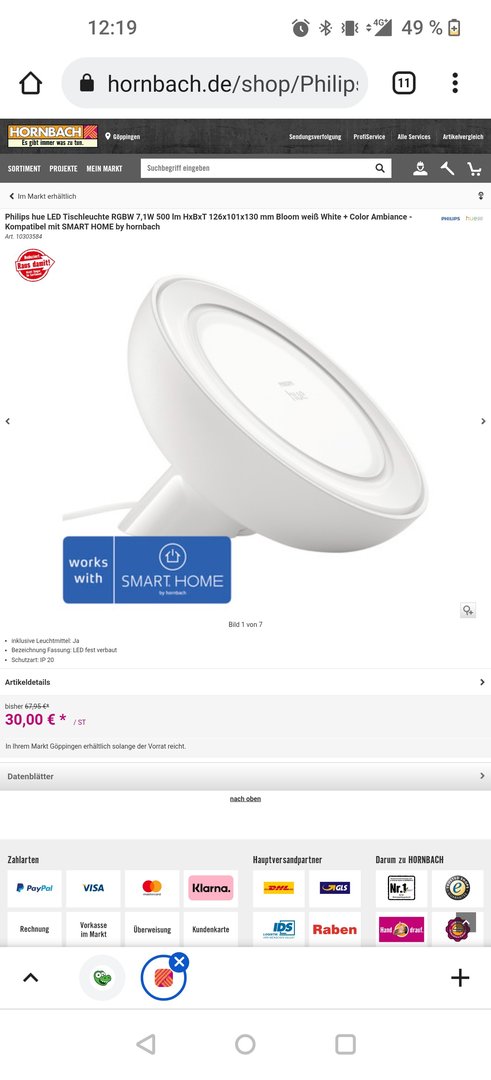Viewport: 491px width, 1080px height.
Task: Click the hammer tools icon in header
Action: (x=447, y=168)
